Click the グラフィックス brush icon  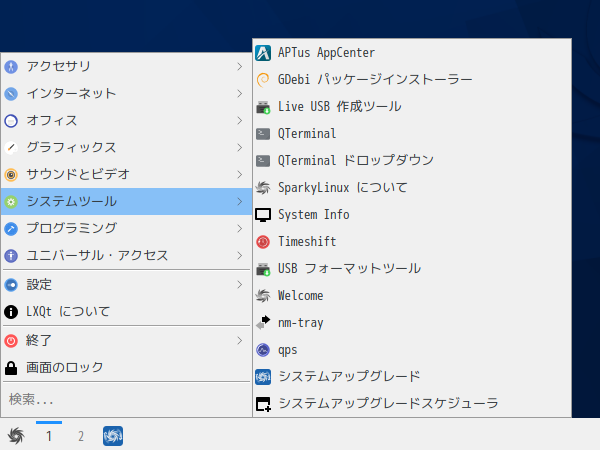[x=11, y=148]
